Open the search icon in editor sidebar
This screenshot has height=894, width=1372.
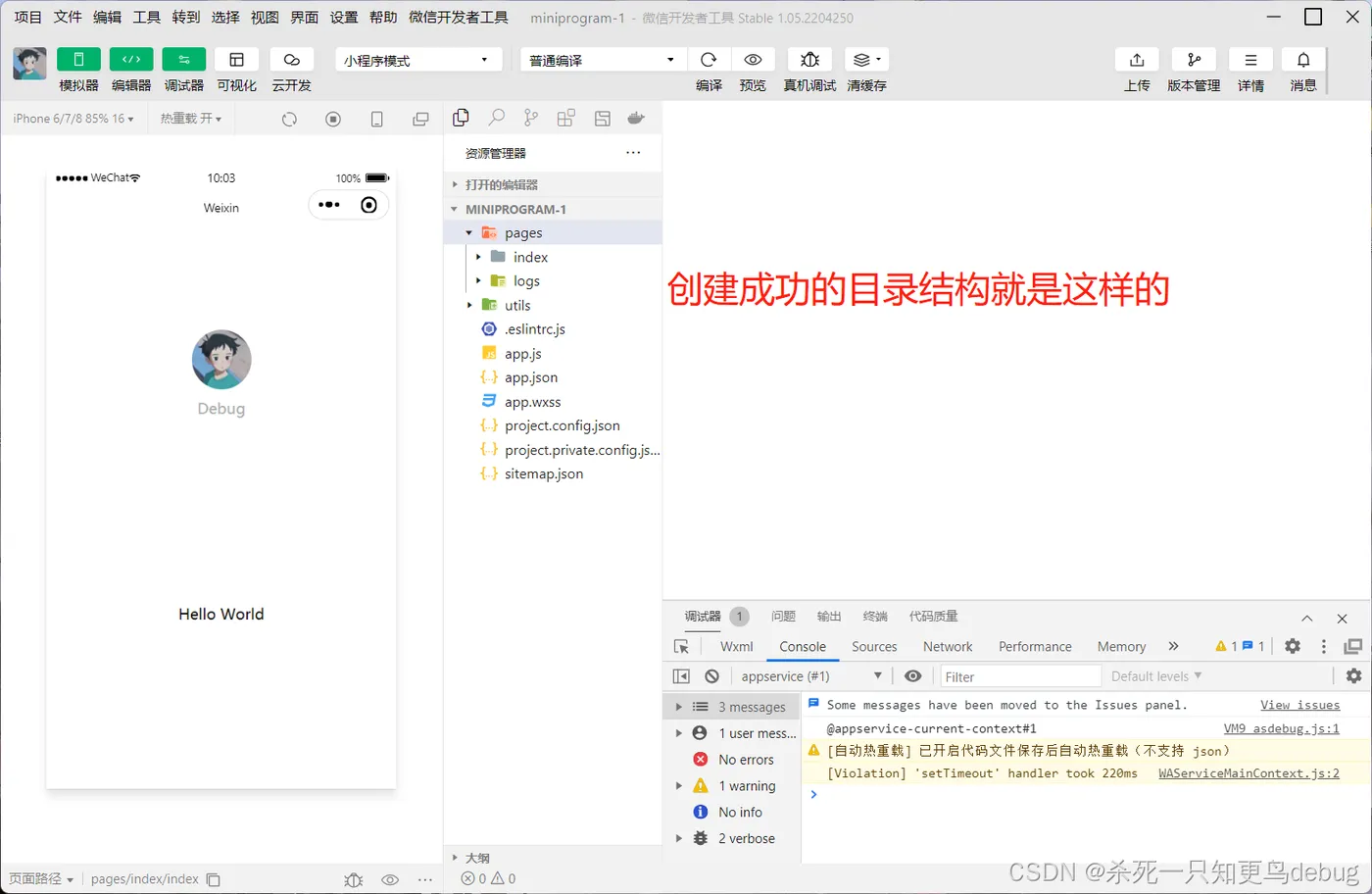coord(497,118)
